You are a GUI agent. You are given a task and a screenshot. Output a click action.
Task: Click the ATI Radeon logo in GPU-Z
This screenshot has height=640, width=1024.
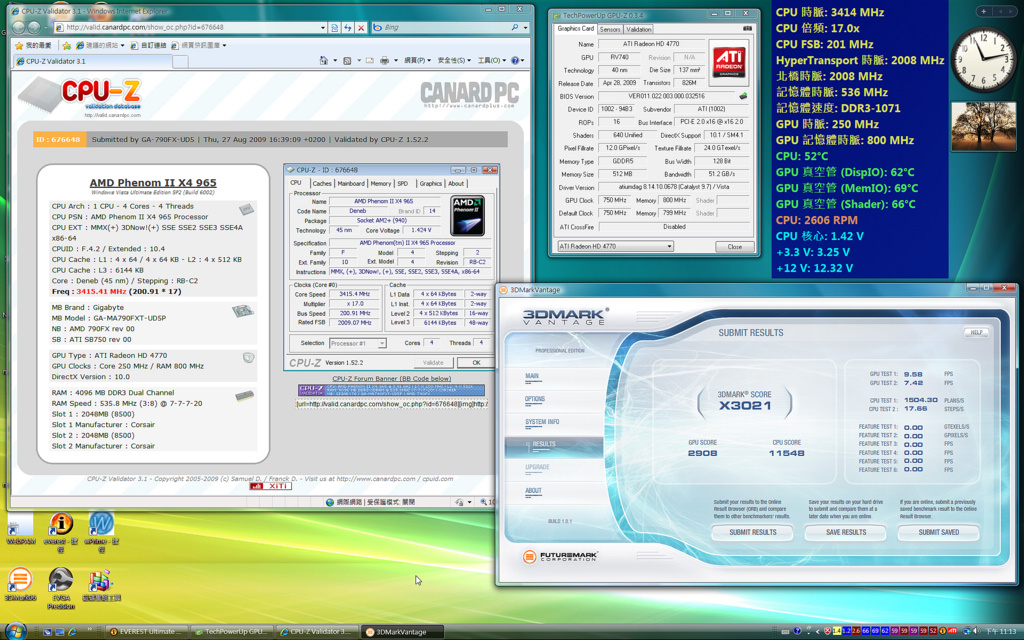pyautogui.click(x=729, y=64)
